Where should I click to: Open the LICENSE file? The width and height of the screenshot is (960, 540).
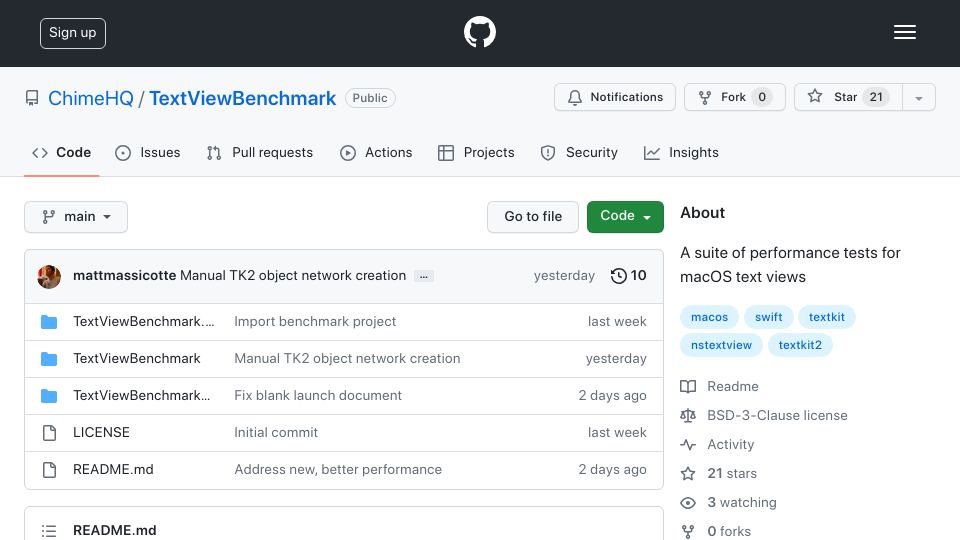coord(101,432)
